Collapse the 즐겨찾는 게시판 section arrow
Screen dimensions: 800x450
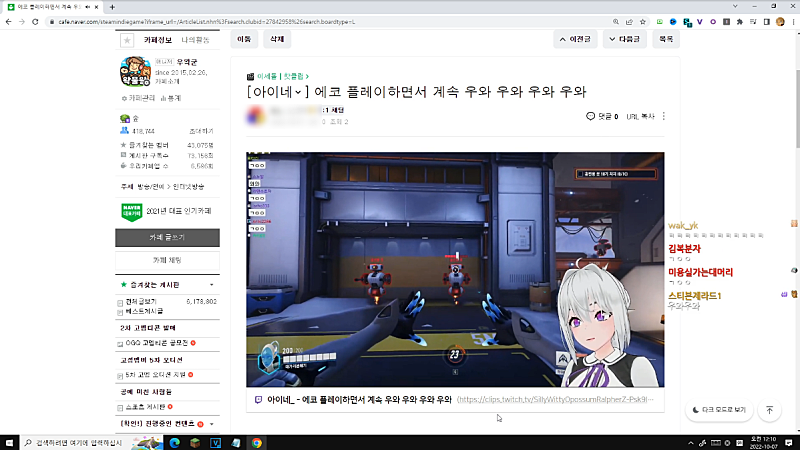(x=212, y=285)
